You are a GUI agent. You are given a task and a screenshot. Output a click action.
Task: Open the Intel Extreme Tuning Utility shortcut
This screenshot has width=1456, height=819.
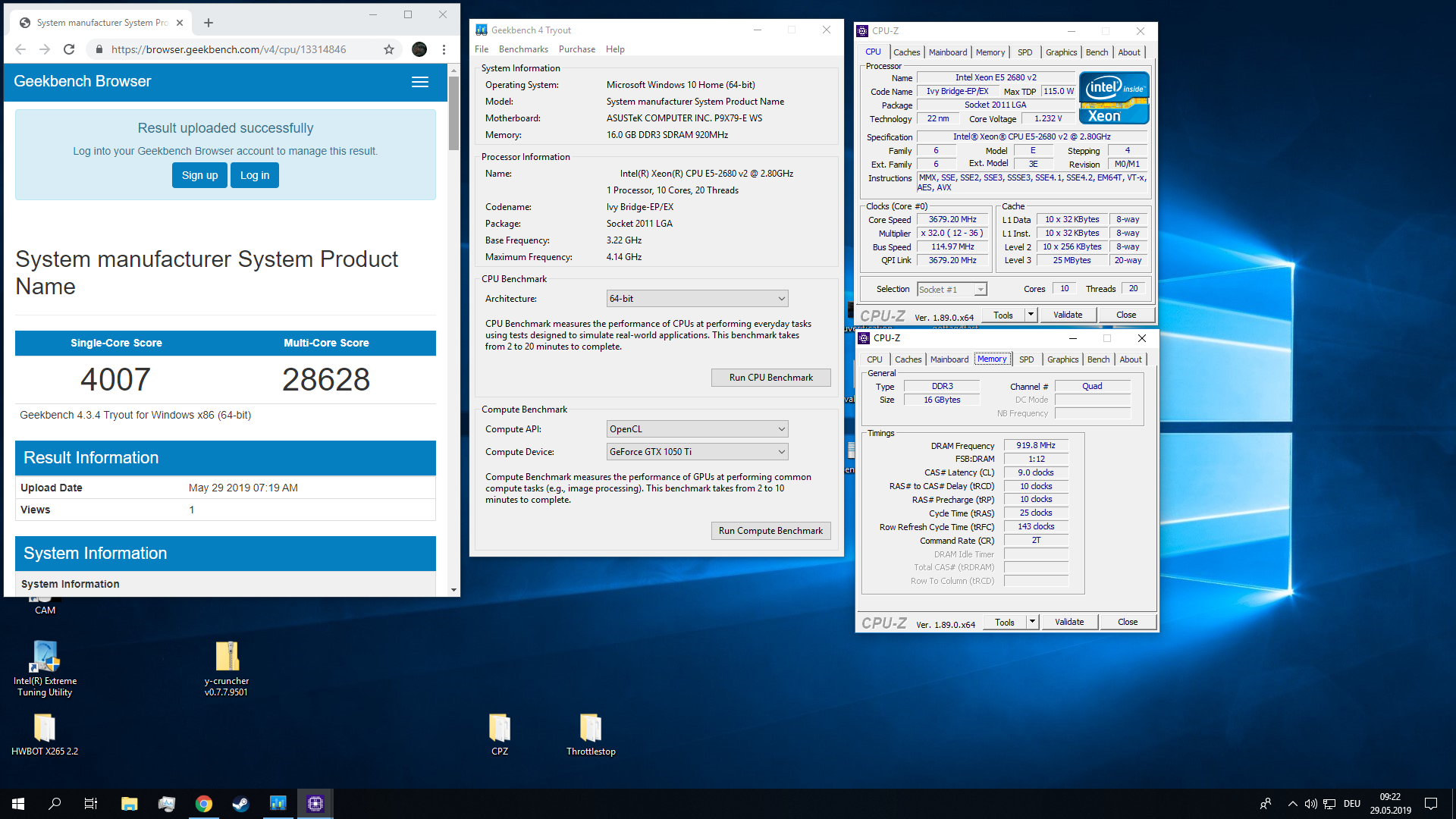pyautogui.click(x=45, y=668)
